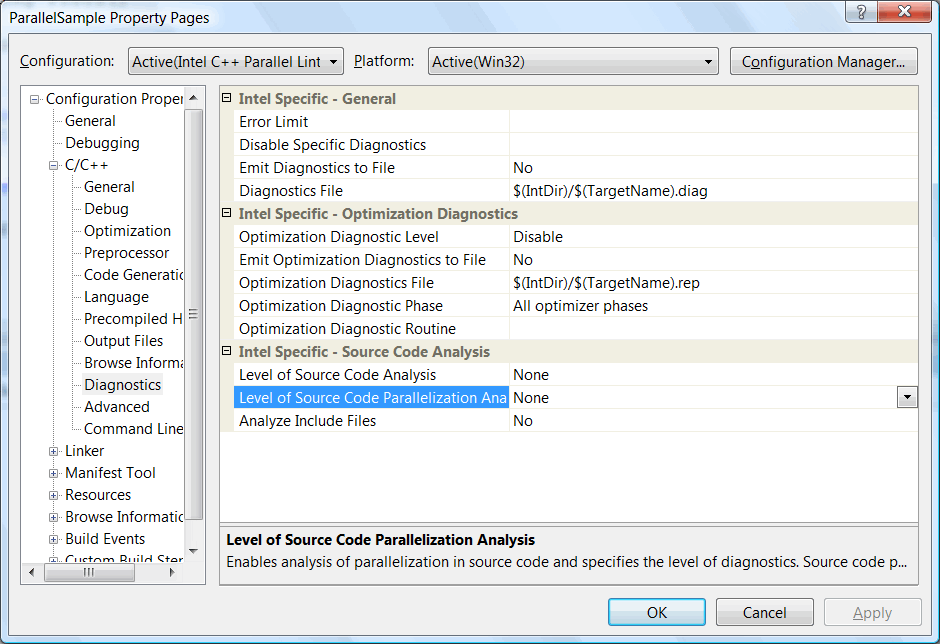The image size is (940, 644).
Task: Click the Apply button
Action: pyautogui.click(x=872, y=612)
